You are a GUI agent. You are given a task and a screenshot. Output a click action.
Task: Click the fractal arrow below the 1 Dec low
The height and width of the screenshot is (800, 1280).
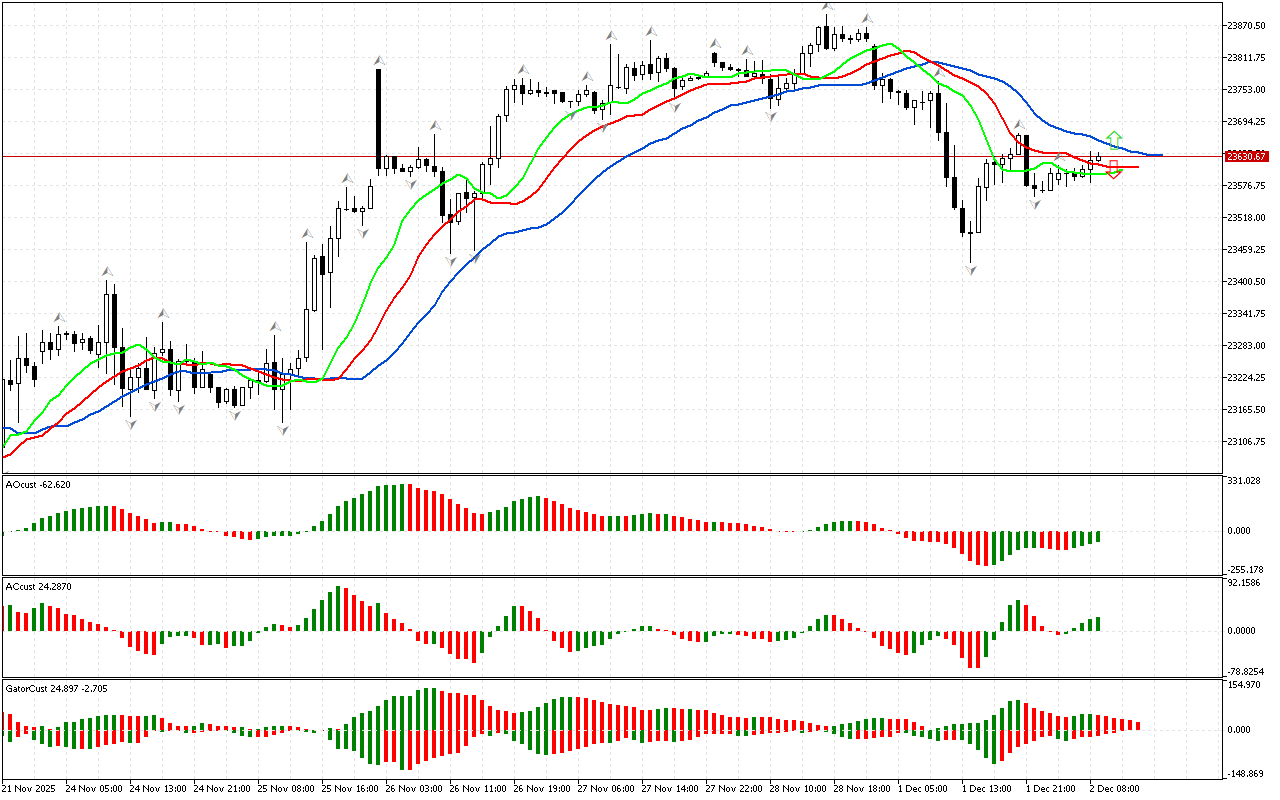point(970,269)
